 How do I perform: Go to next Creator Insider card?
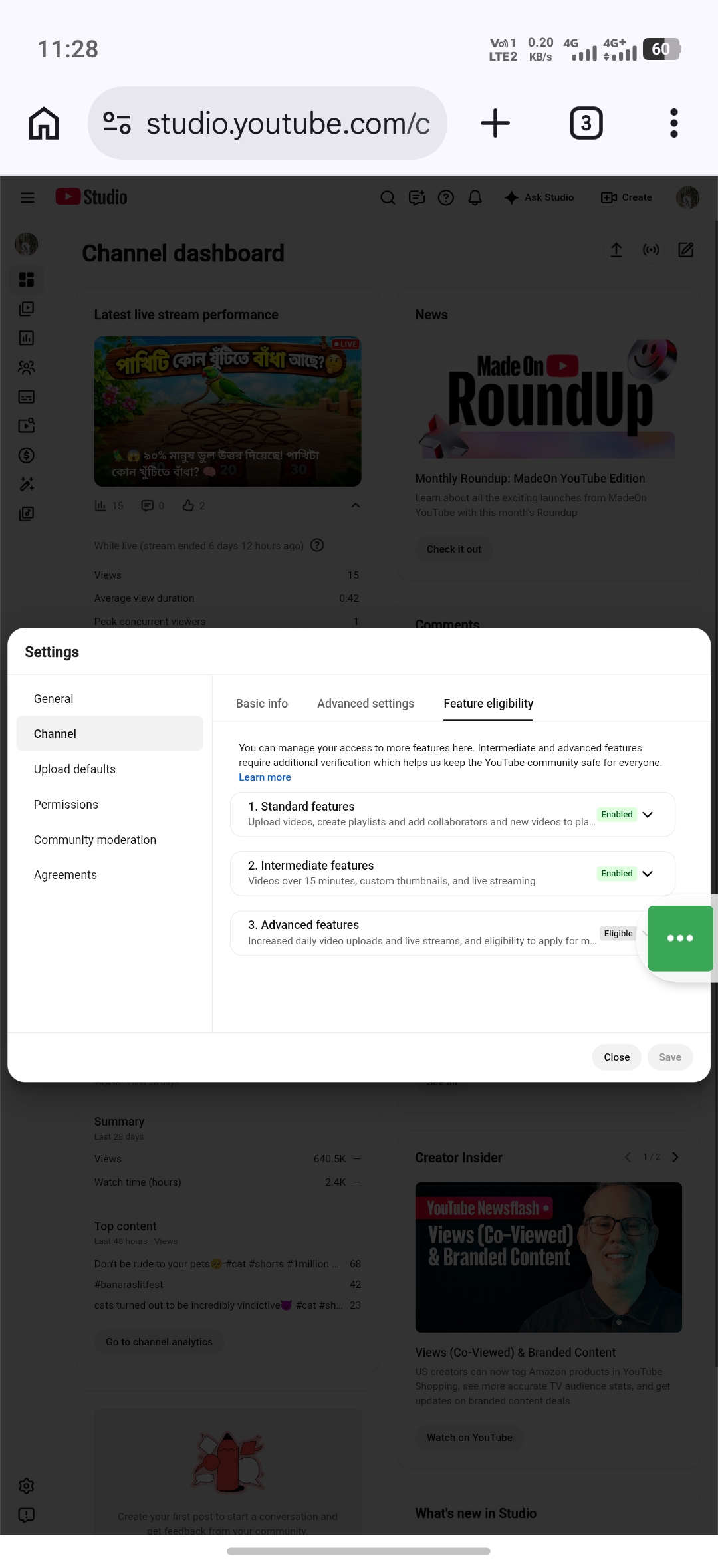click(675, 1157)
